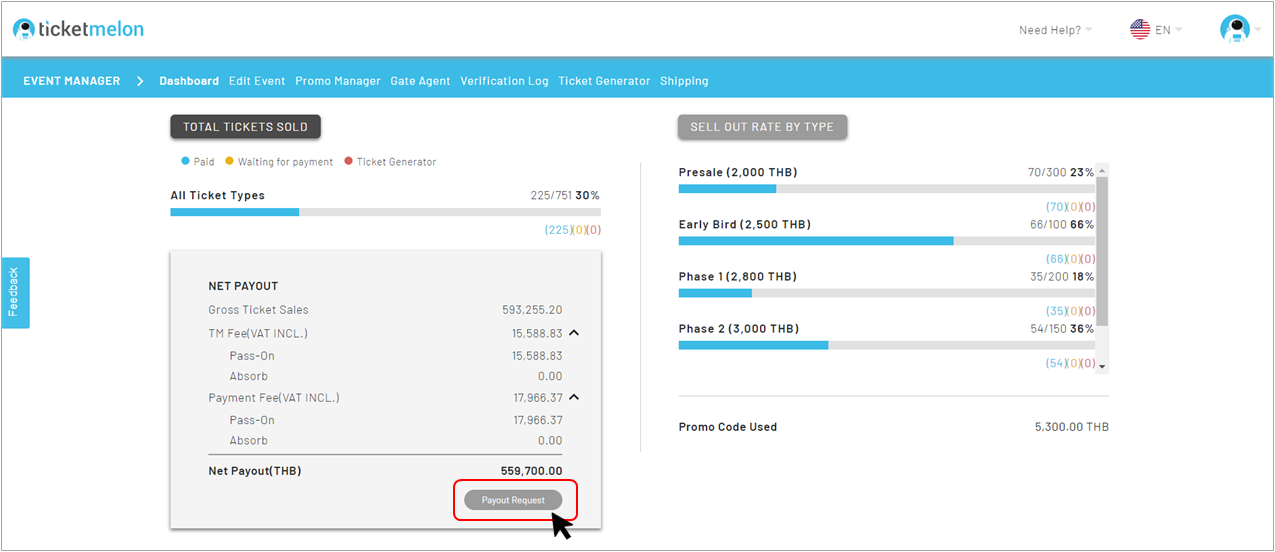Click the 66/100 66% Early Bird count
This screenshot has width=1275, height=552.
click(x=1062, y=225)
